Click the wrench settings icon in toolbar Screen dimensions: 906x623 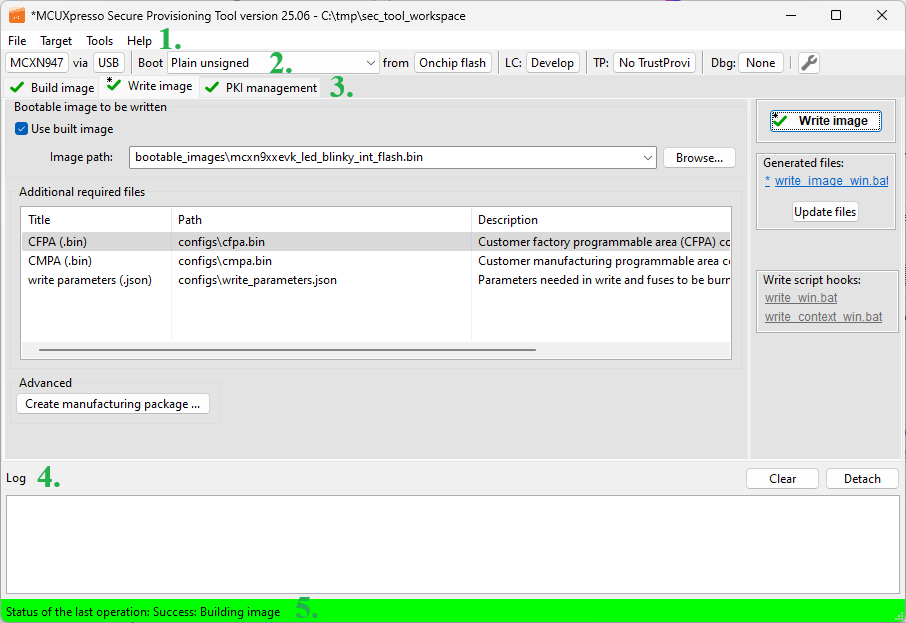809,63
